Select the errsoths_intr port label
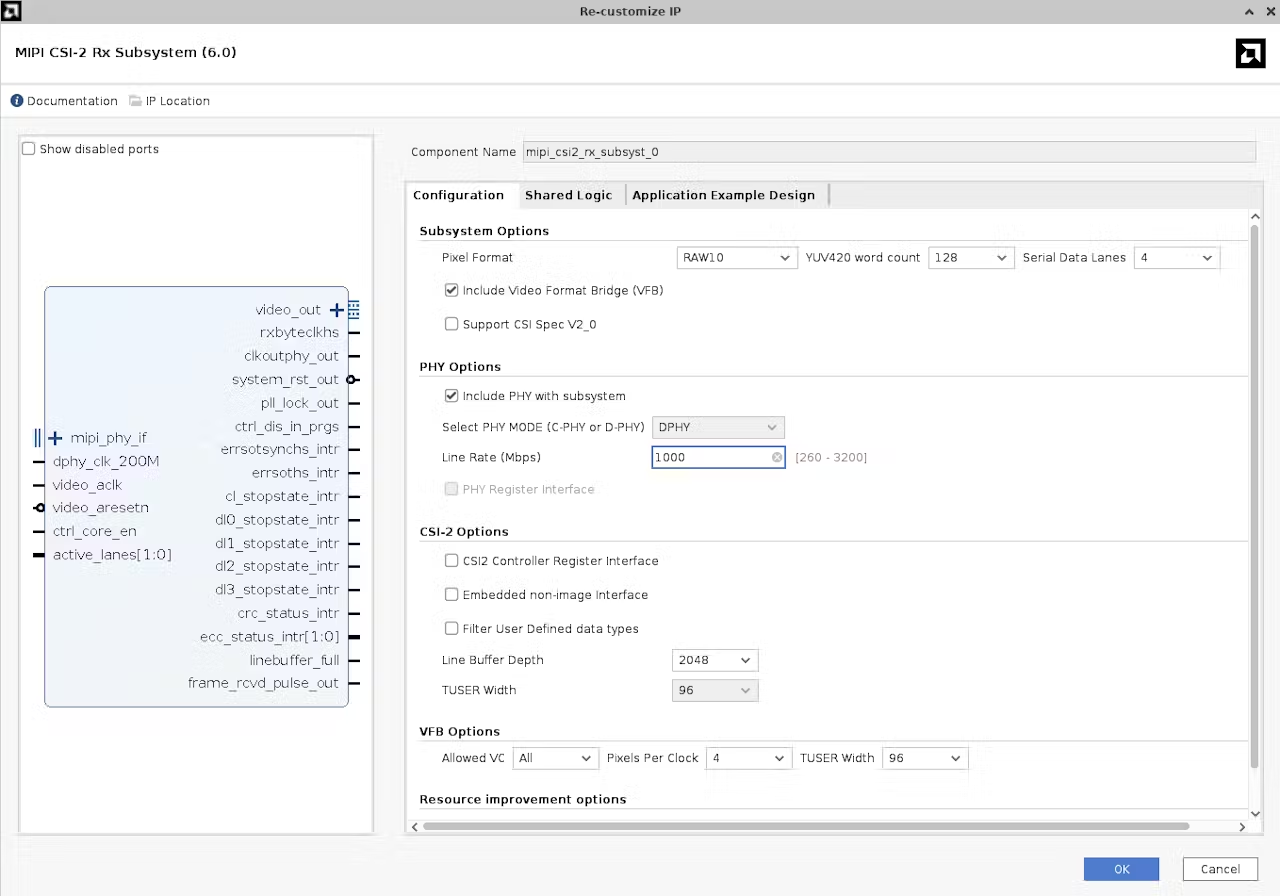Viewport: 1280px width, 896px height. coord(296,473)
